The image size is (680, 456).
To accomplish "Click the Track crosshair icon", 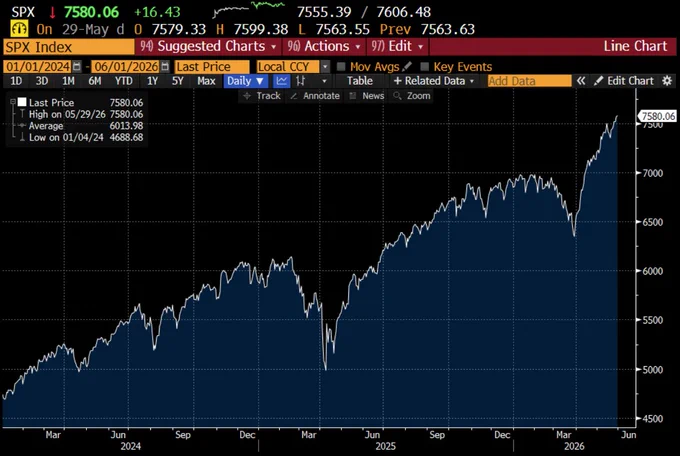I will click(247, 96).
